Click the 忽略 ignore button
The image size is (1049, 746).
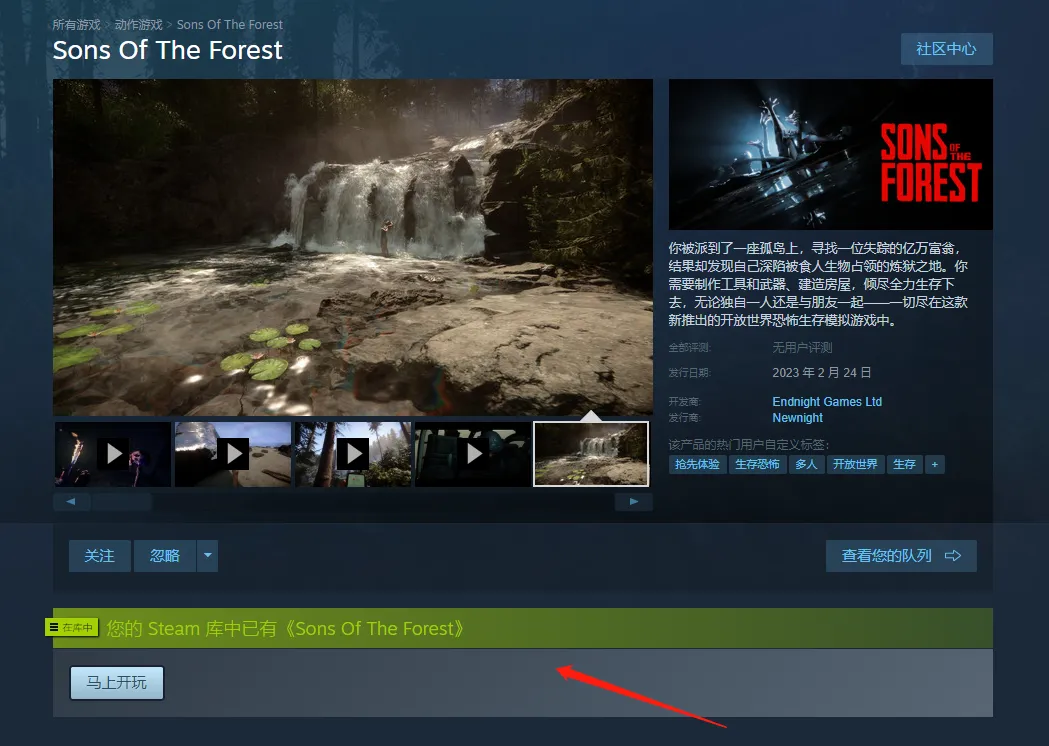point(165,556)
